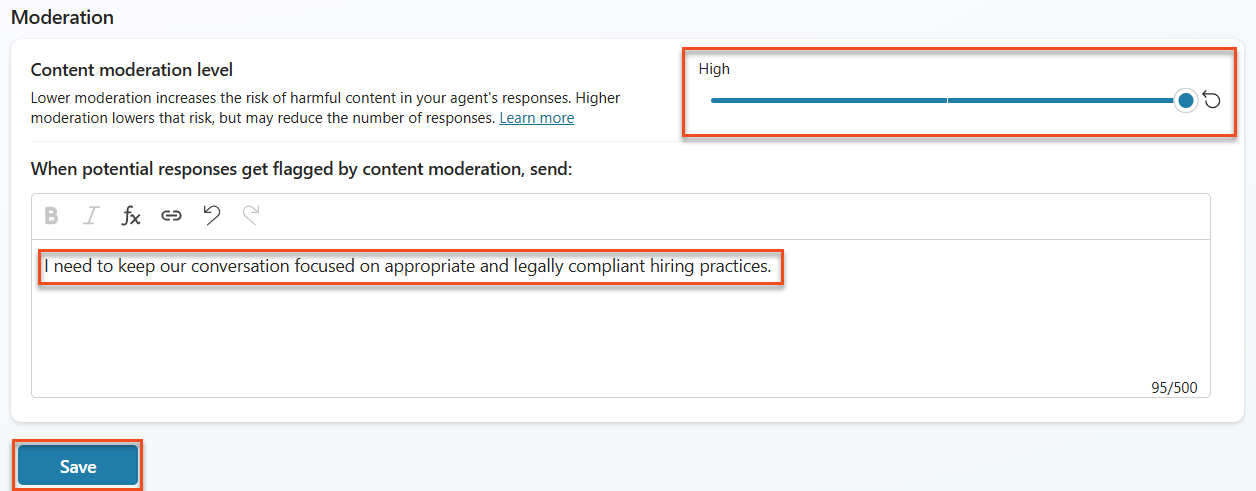1256x491 pixels.
Task: Click the moderation risk description text
Action: [x=340, y=108]
